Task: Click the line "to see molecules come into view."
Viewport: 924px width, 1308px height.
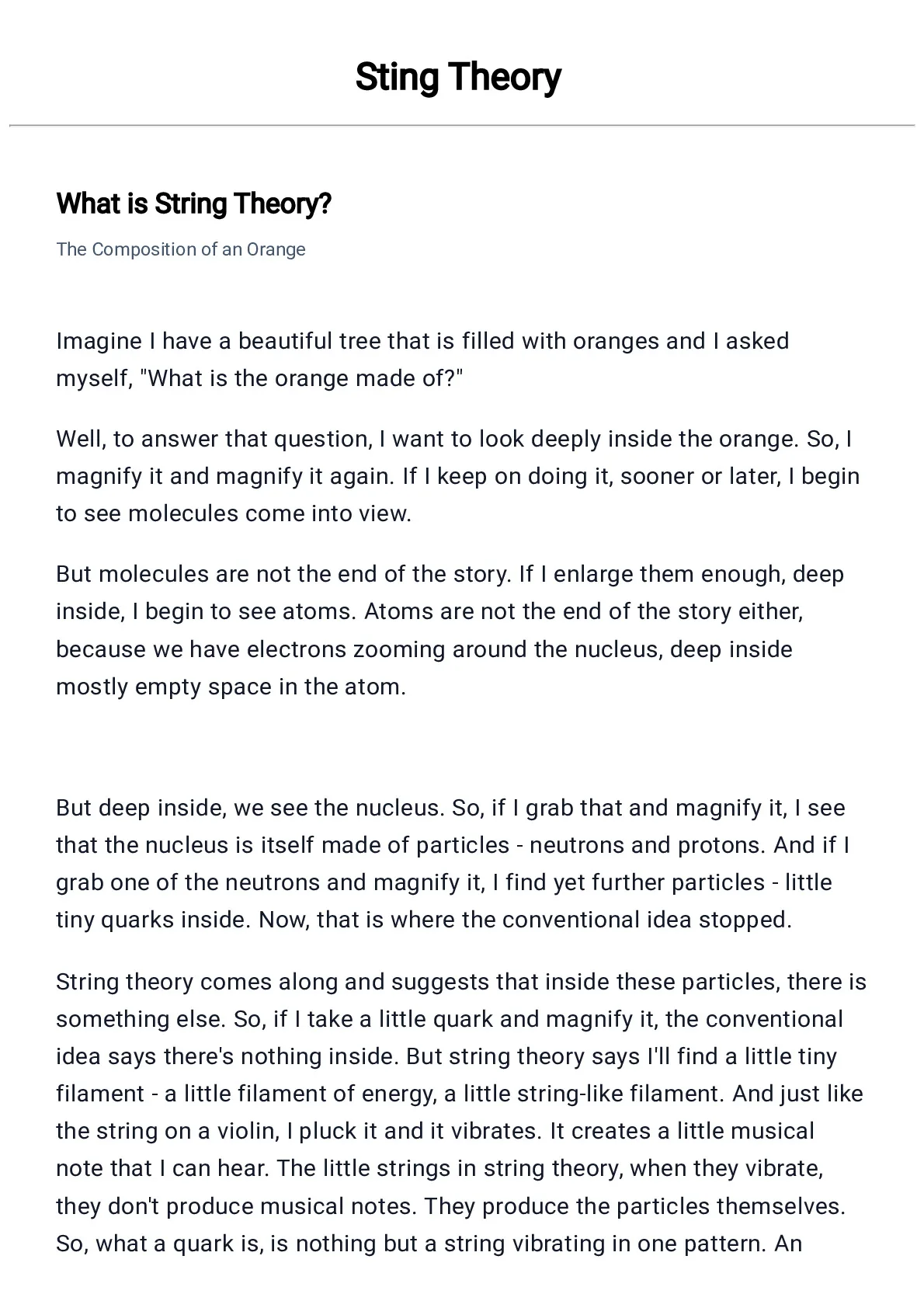Action: point(234,513)
